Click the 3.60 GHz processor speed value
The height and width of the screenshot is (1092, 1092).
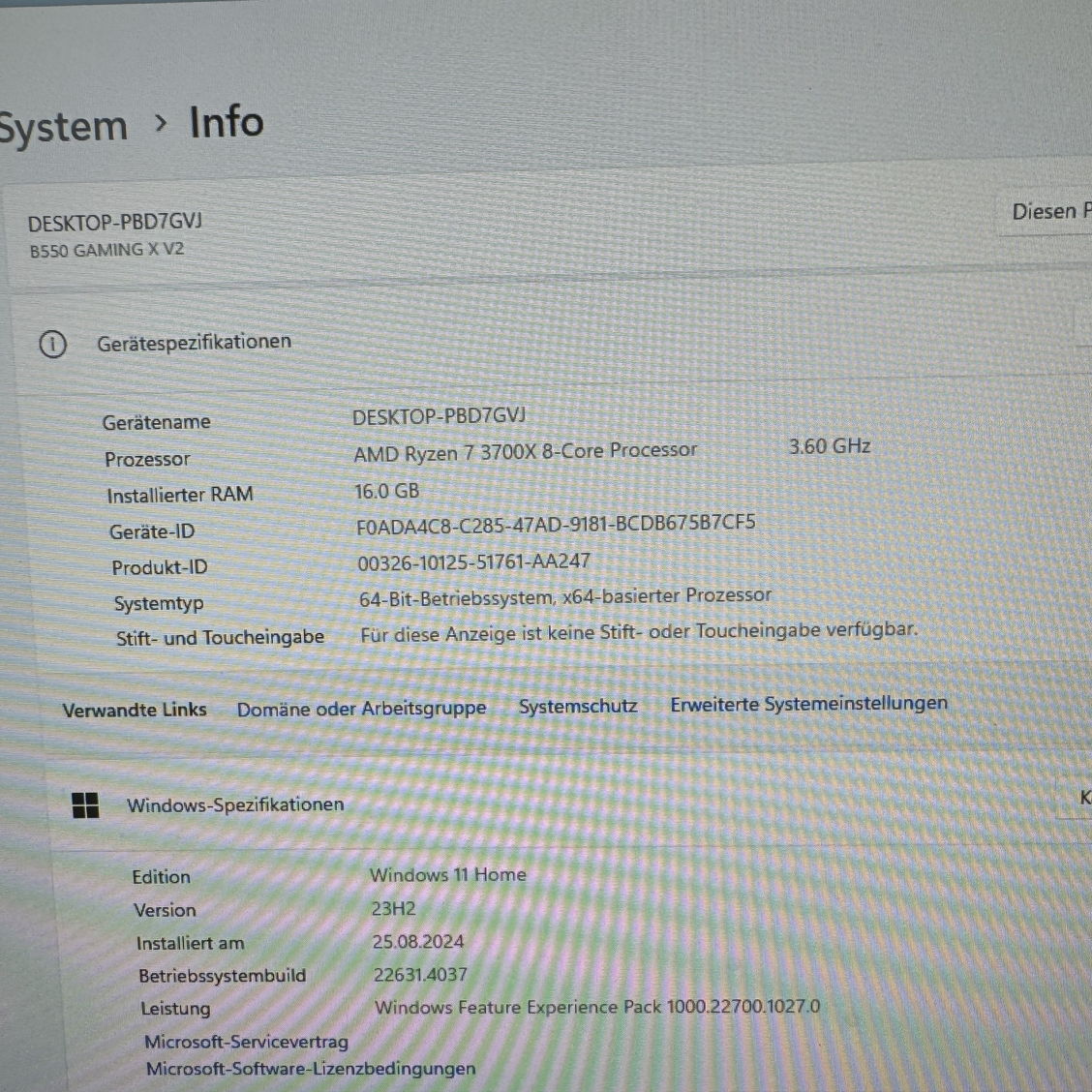[x=830, y=445]
